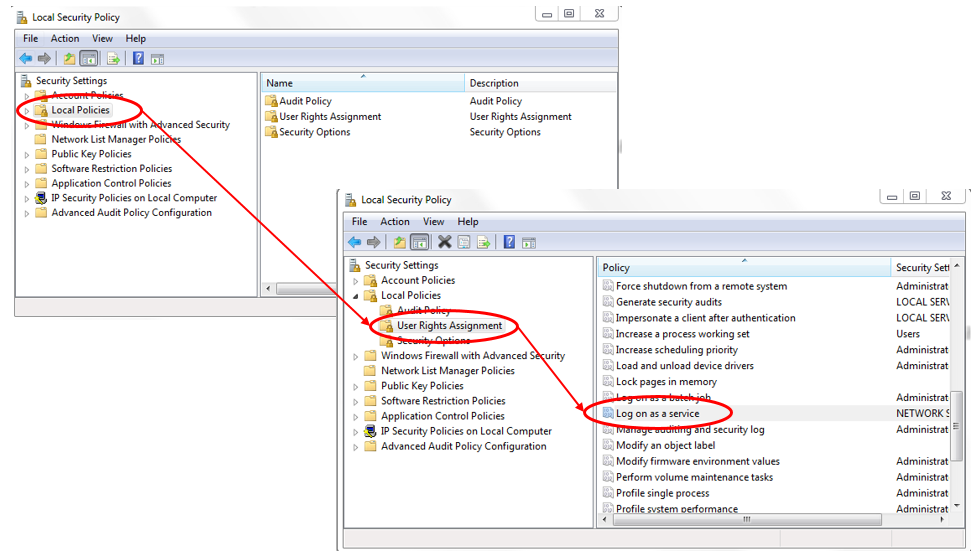Click the blue Help icon in the front window toolbar
This screenshot has width=976, height=557.
pos(509,242)
